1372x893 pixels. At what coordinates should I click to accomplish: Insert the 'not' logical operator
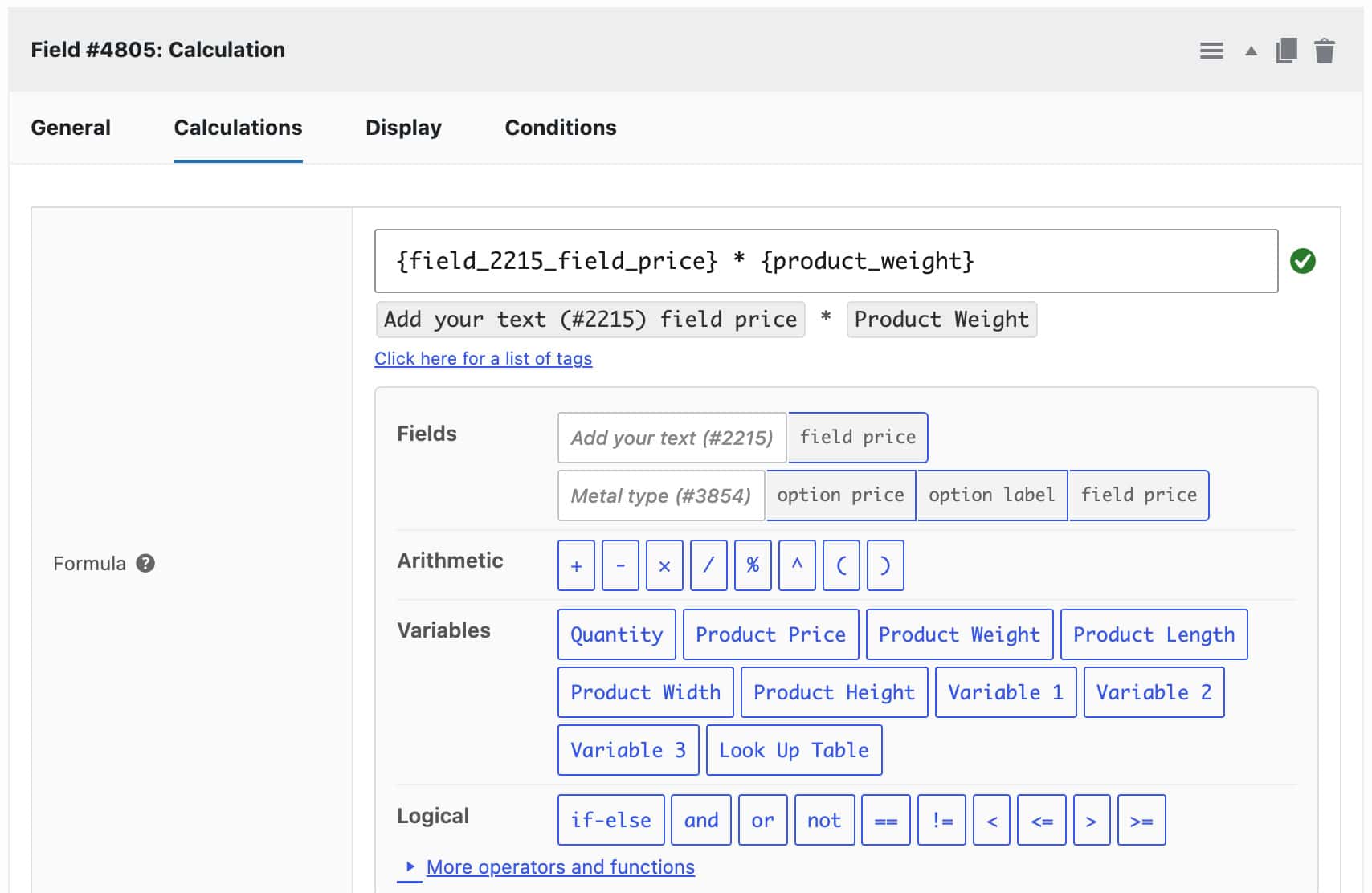point(824,820)
